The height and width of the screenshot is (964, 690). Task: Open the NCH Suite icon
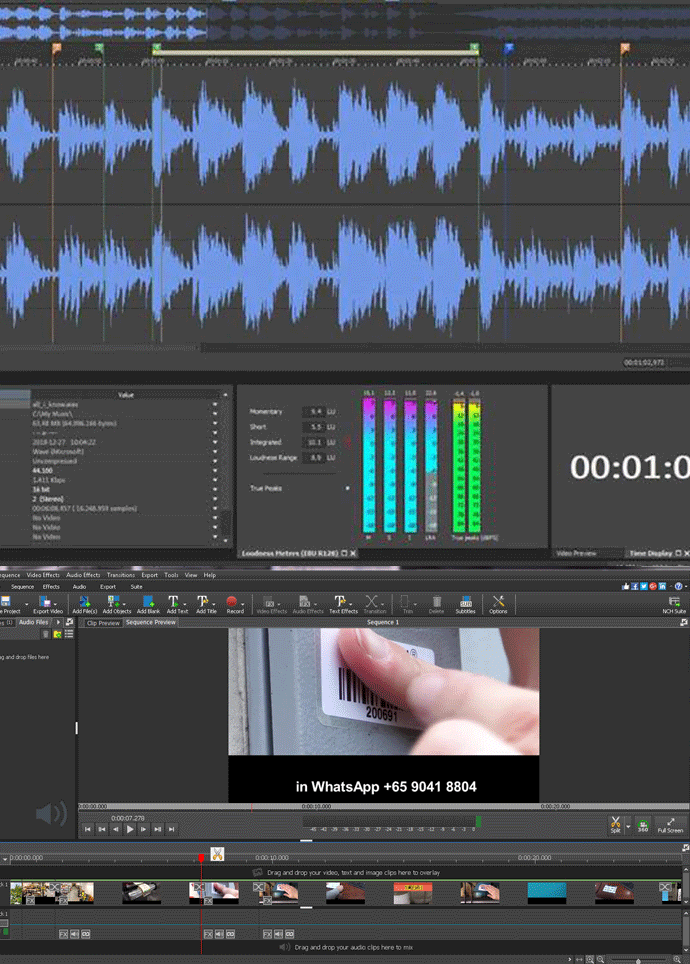click(674, 601)
